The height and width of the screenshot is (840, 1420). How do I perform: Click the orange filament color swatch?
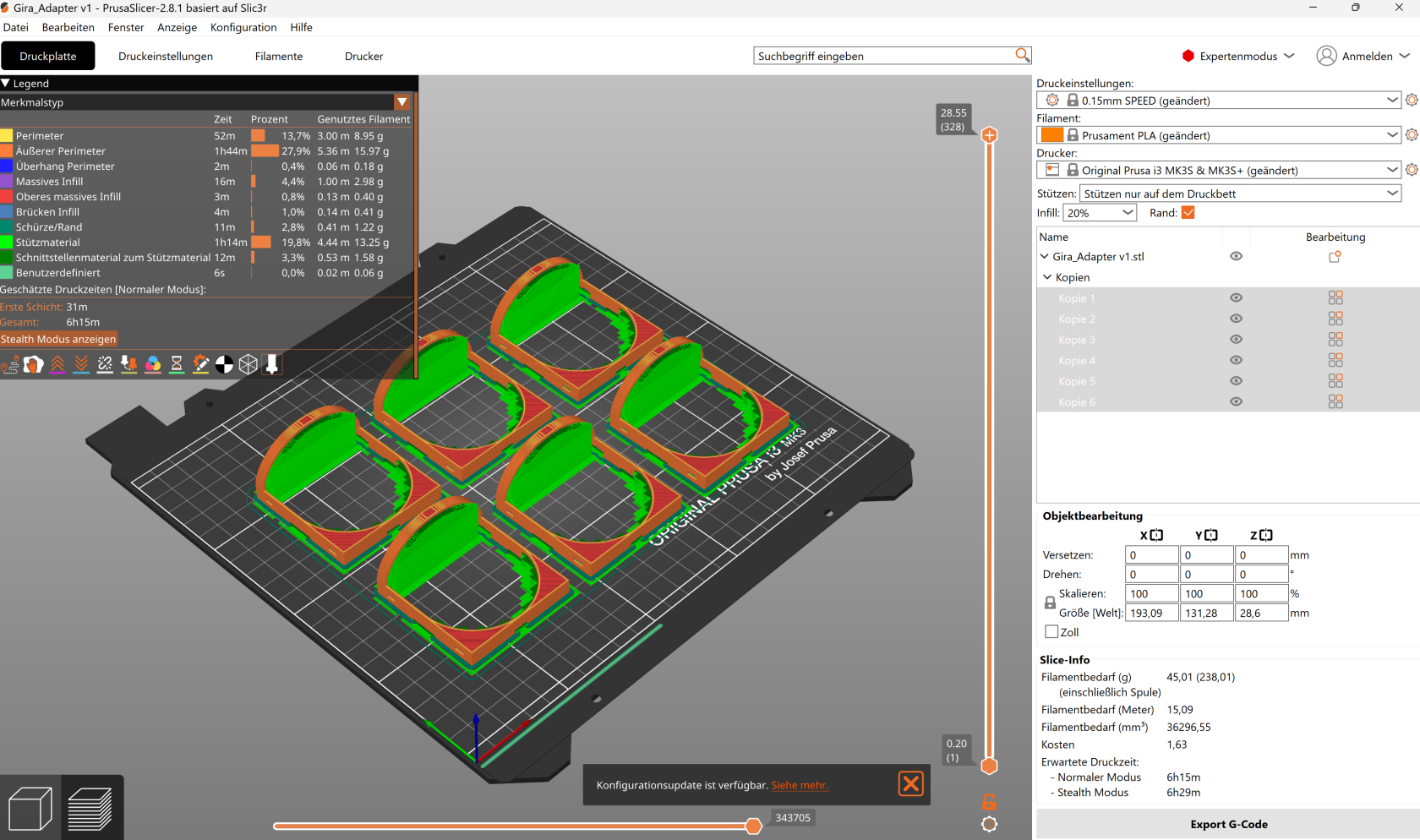(1052, 134)
